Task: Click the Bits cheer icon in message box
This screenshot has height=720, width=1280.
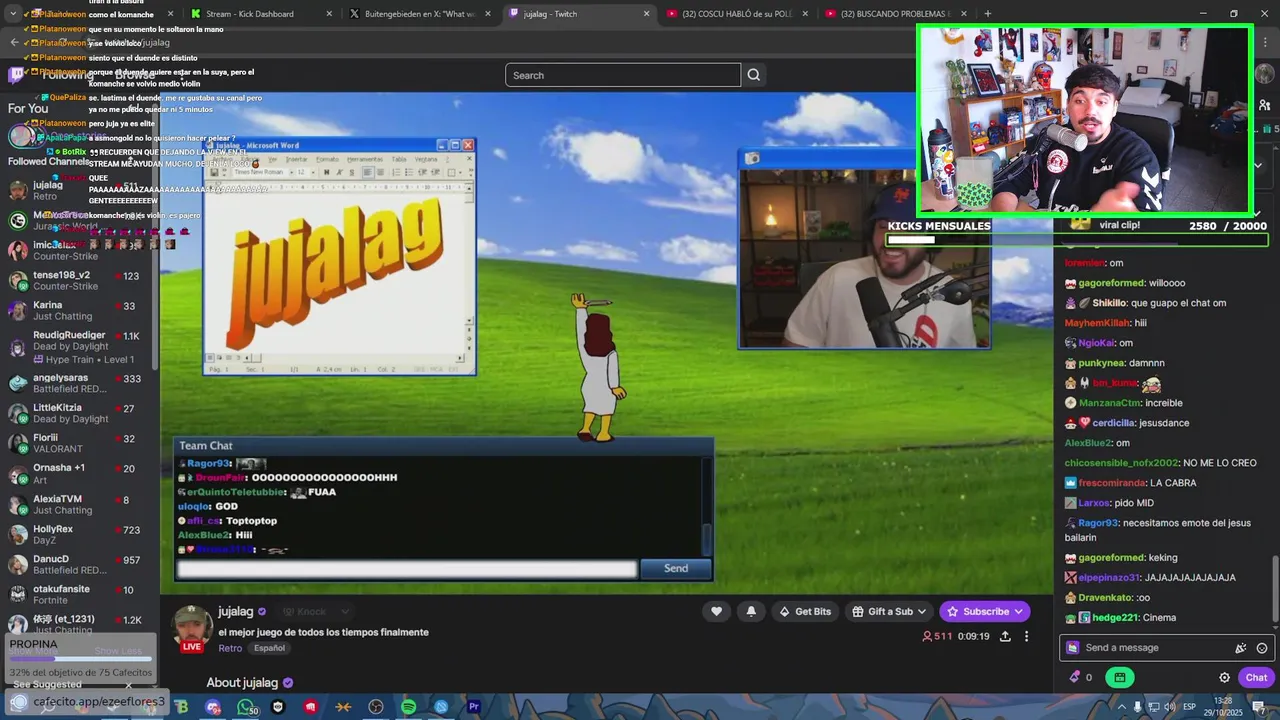Action: 1240,648
